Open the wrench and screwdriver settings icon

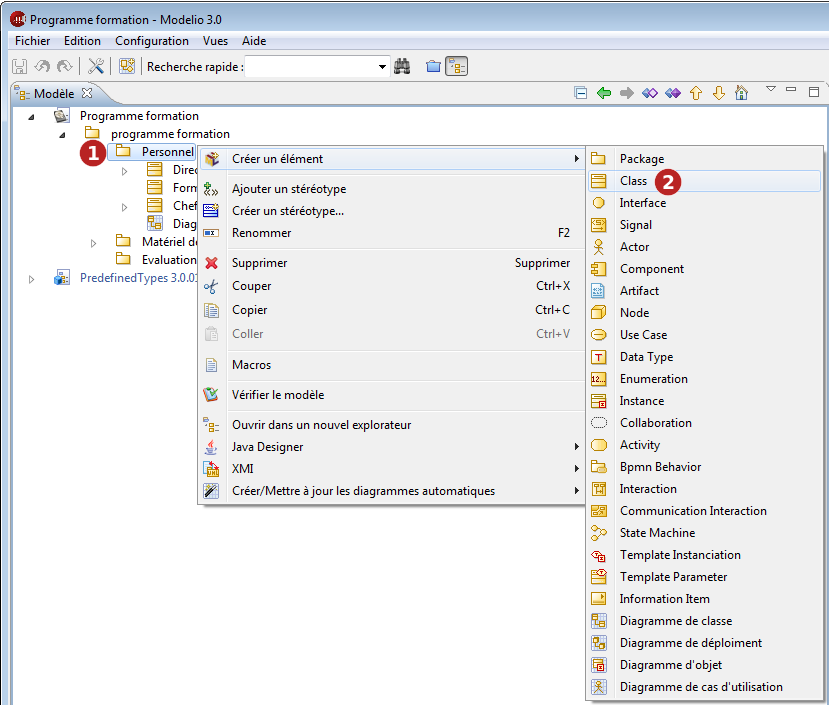click(x=96, y=67)
